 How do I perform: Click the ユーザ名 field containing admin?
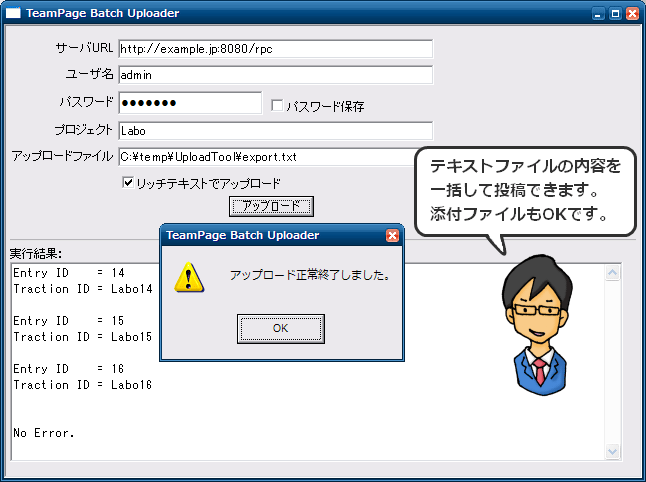(x=275, y=75)
